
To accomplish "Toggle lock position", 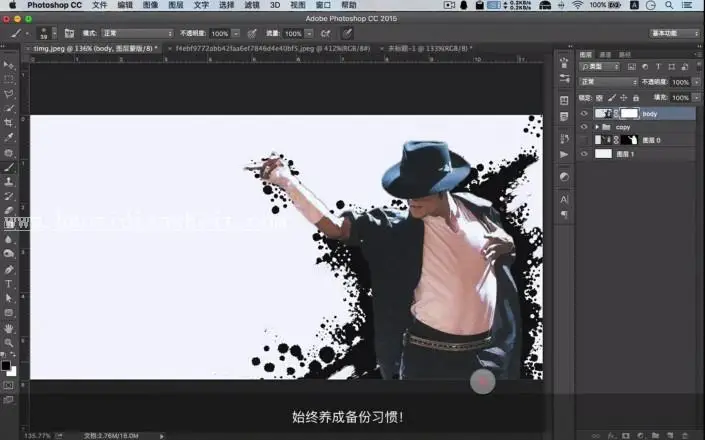I will coord(624,98).
